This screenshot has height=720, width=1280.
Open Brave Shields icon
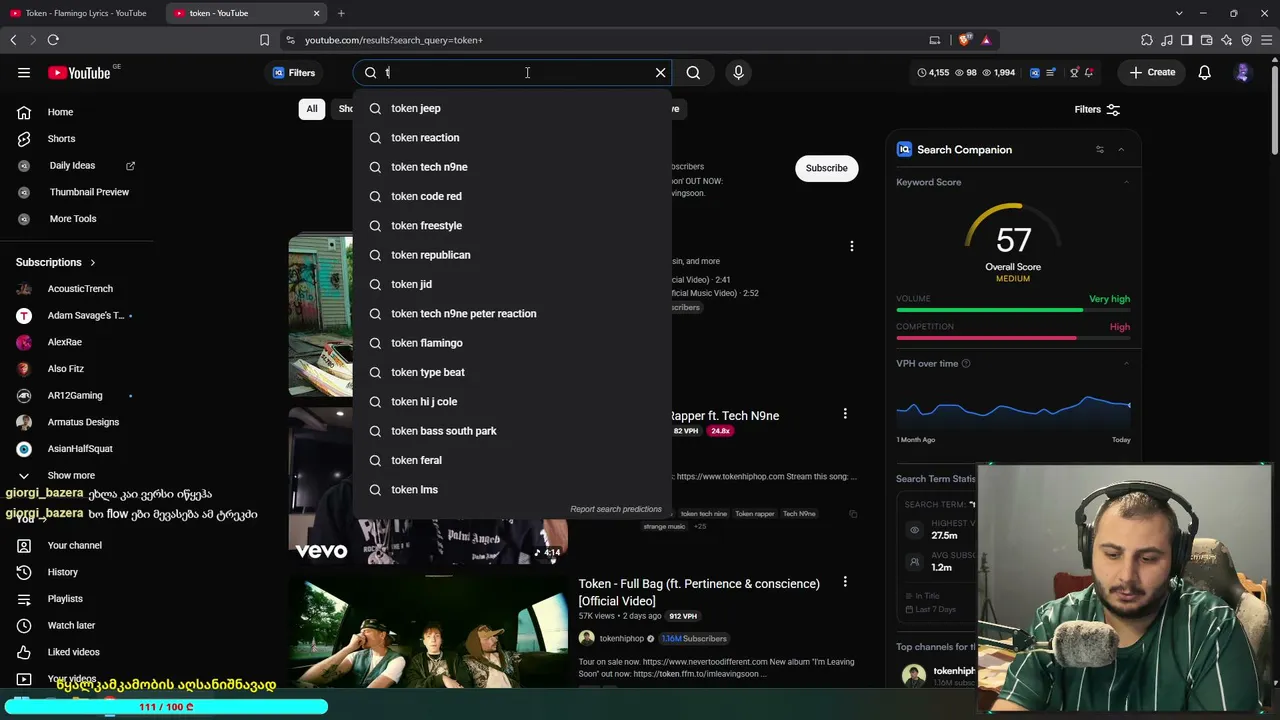pyautogui.click(x=964, y=40)
